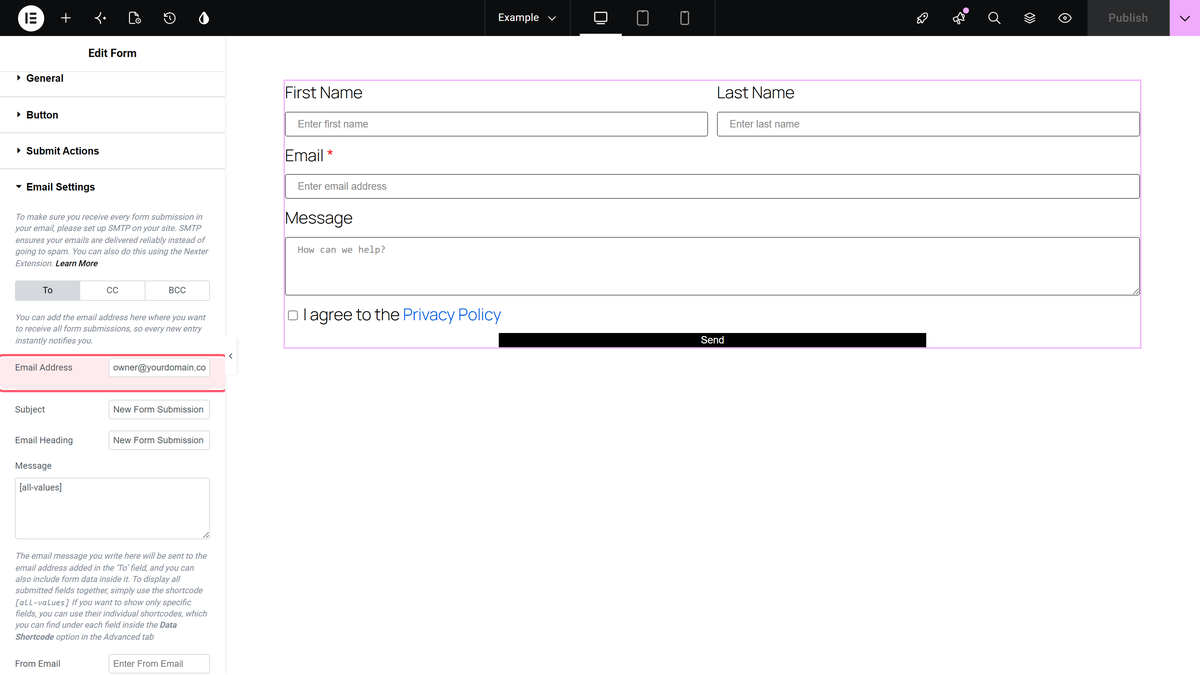
Task: Open the AI sparkle icon
Action: (x=100, y=18)
